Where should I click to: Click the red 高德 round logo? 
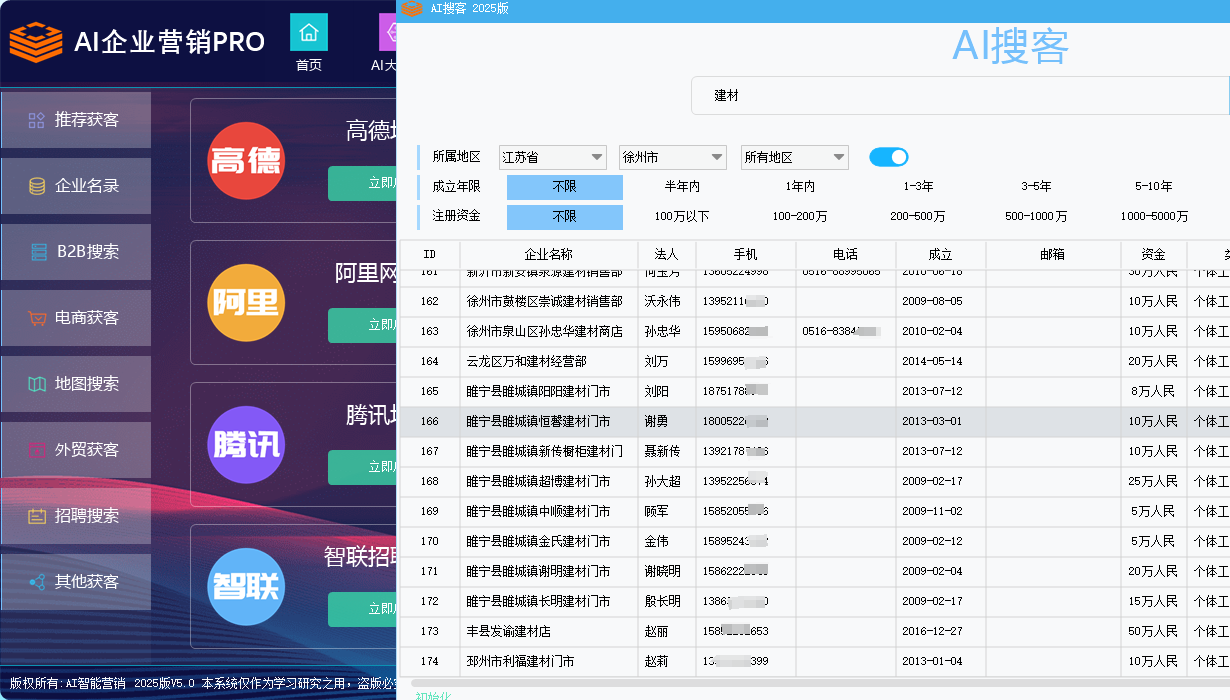click(x=246, y=161)
